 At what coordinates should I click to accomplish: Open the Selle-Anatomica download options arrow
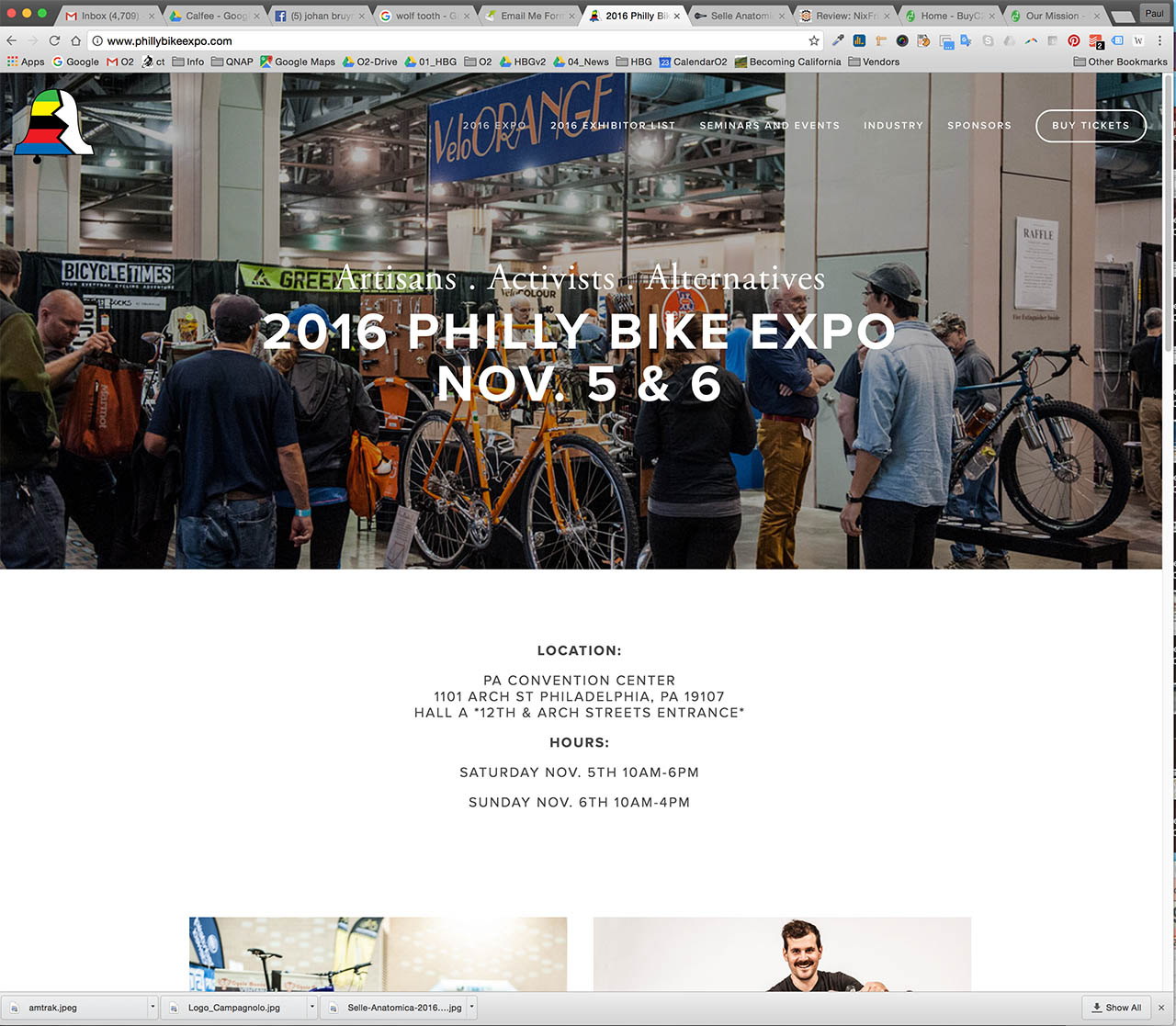point(472,1008)
